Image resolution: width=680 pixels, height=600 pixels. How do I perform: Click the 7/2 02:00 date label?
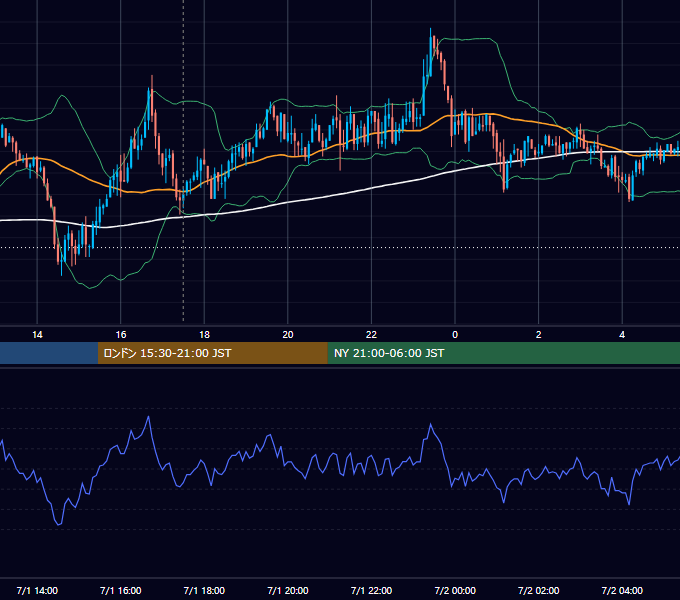538,590
